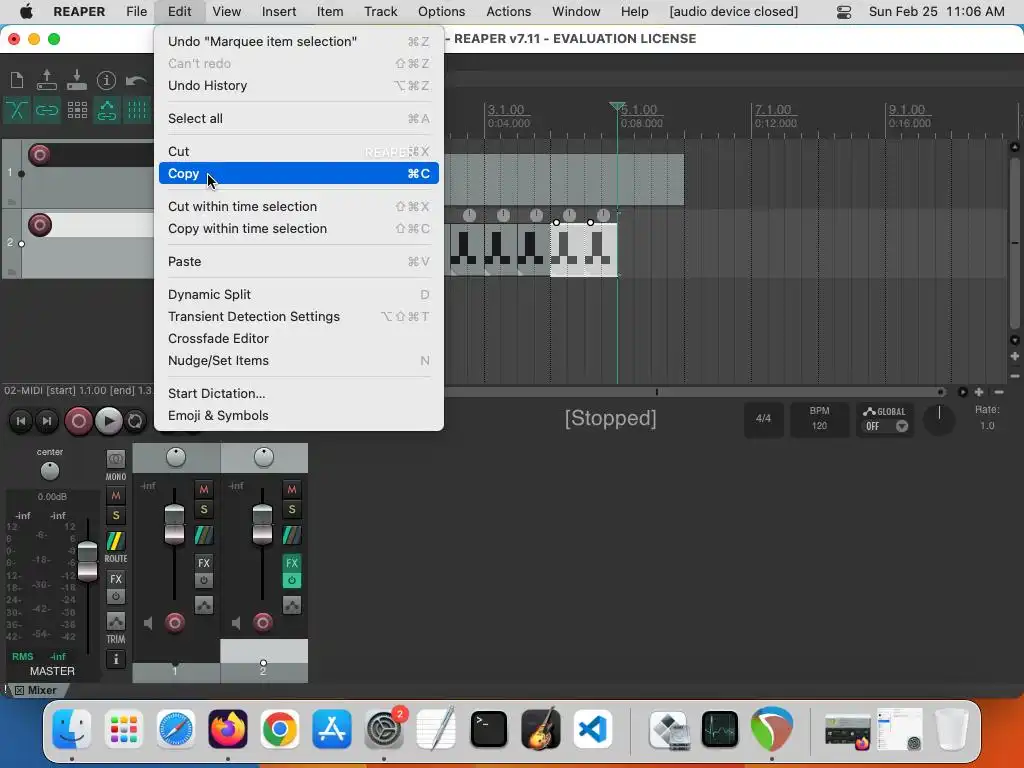Toggle transport repeat loop button

135,421
